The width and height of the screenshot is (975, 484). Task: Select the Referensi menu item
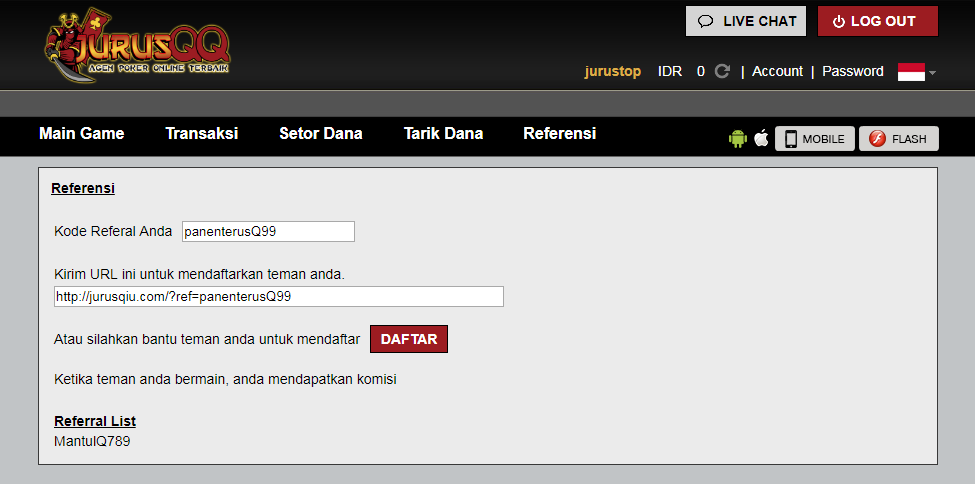point(559,134)
